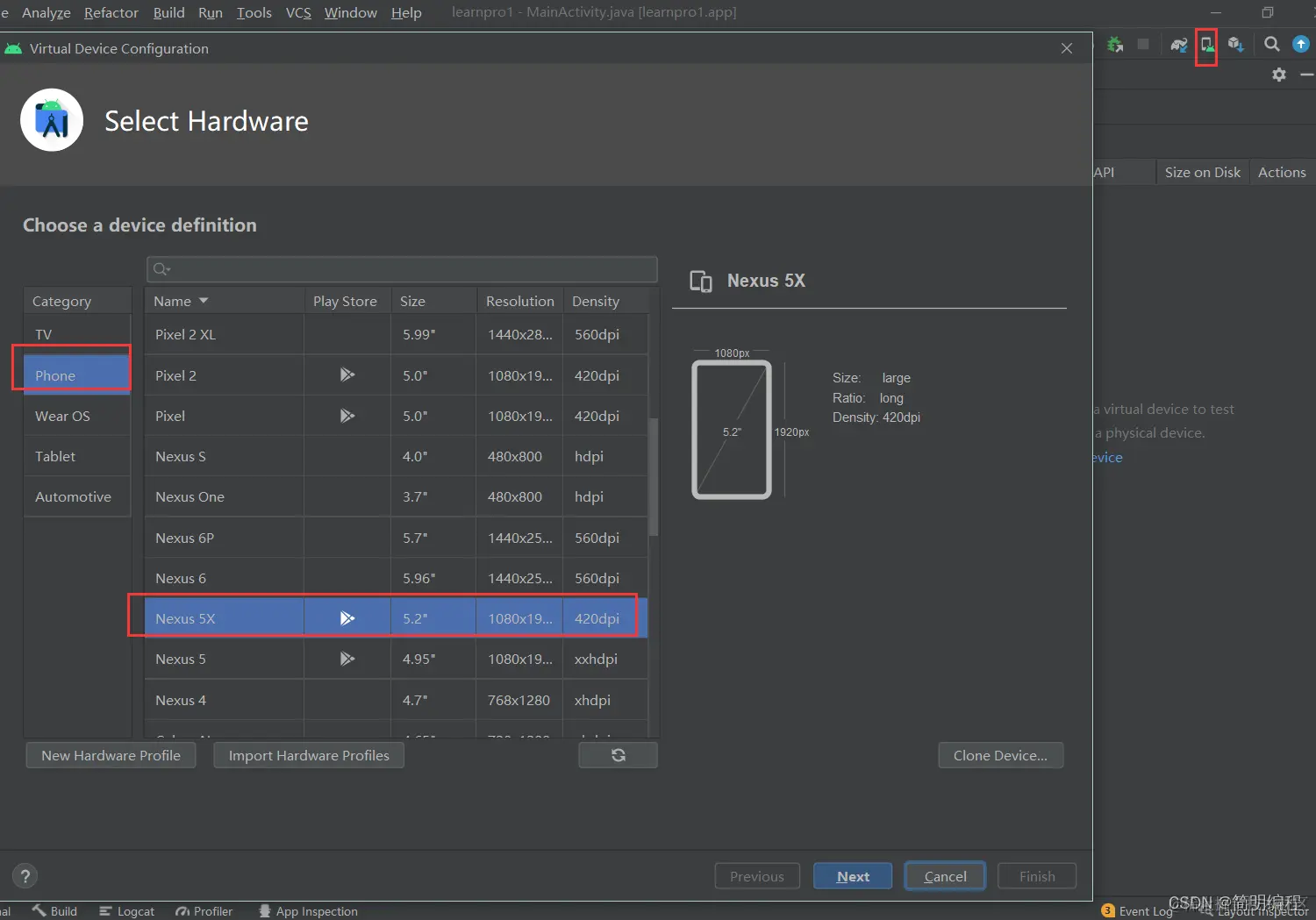Click the Next button

tap(853, 876)
